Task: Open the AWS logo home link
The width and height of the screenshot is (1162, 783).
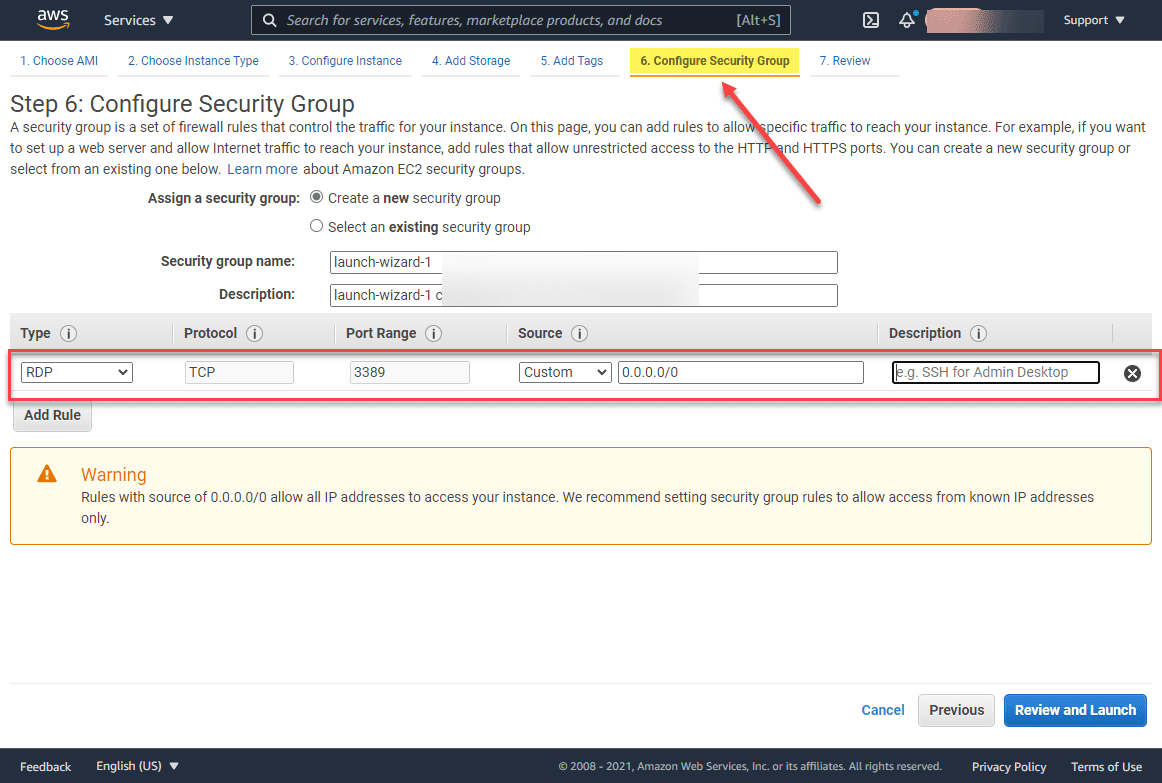Action: tap(53, 19)
